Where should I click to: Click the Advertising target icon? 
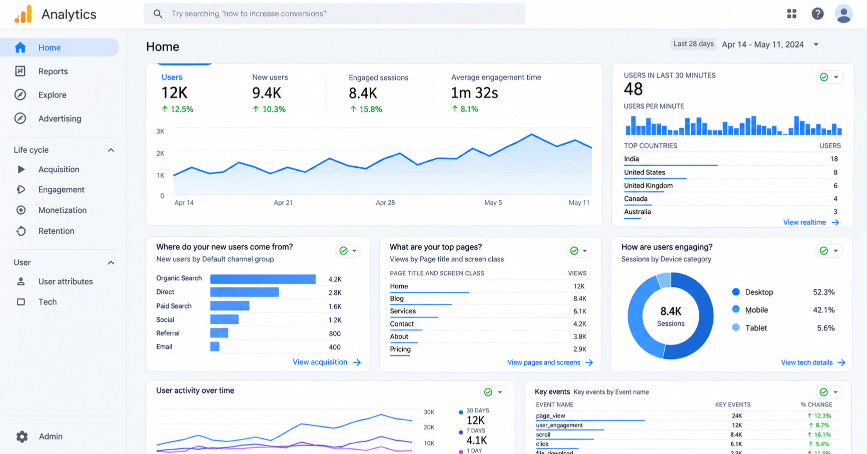click(20, 118)
